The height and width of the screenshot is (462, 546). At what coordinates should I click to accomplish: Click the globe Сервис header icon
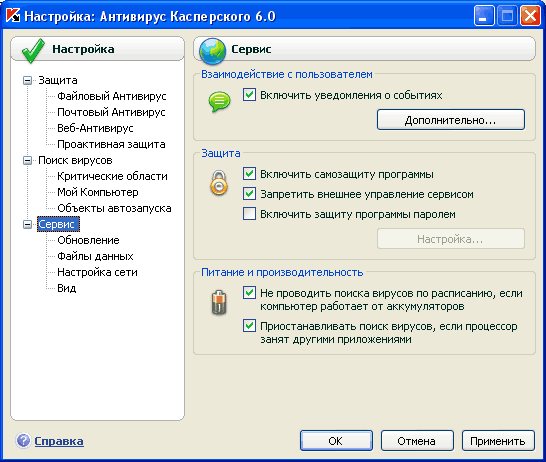pos(212,52)
